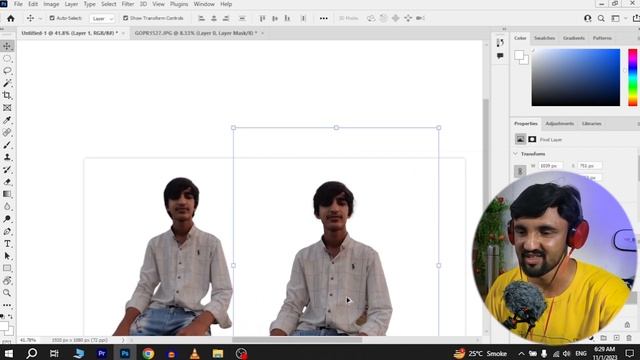The width and height of the screenshot is (640, 360).
Task: Select the Eraser tool
Action: (7, 182)
